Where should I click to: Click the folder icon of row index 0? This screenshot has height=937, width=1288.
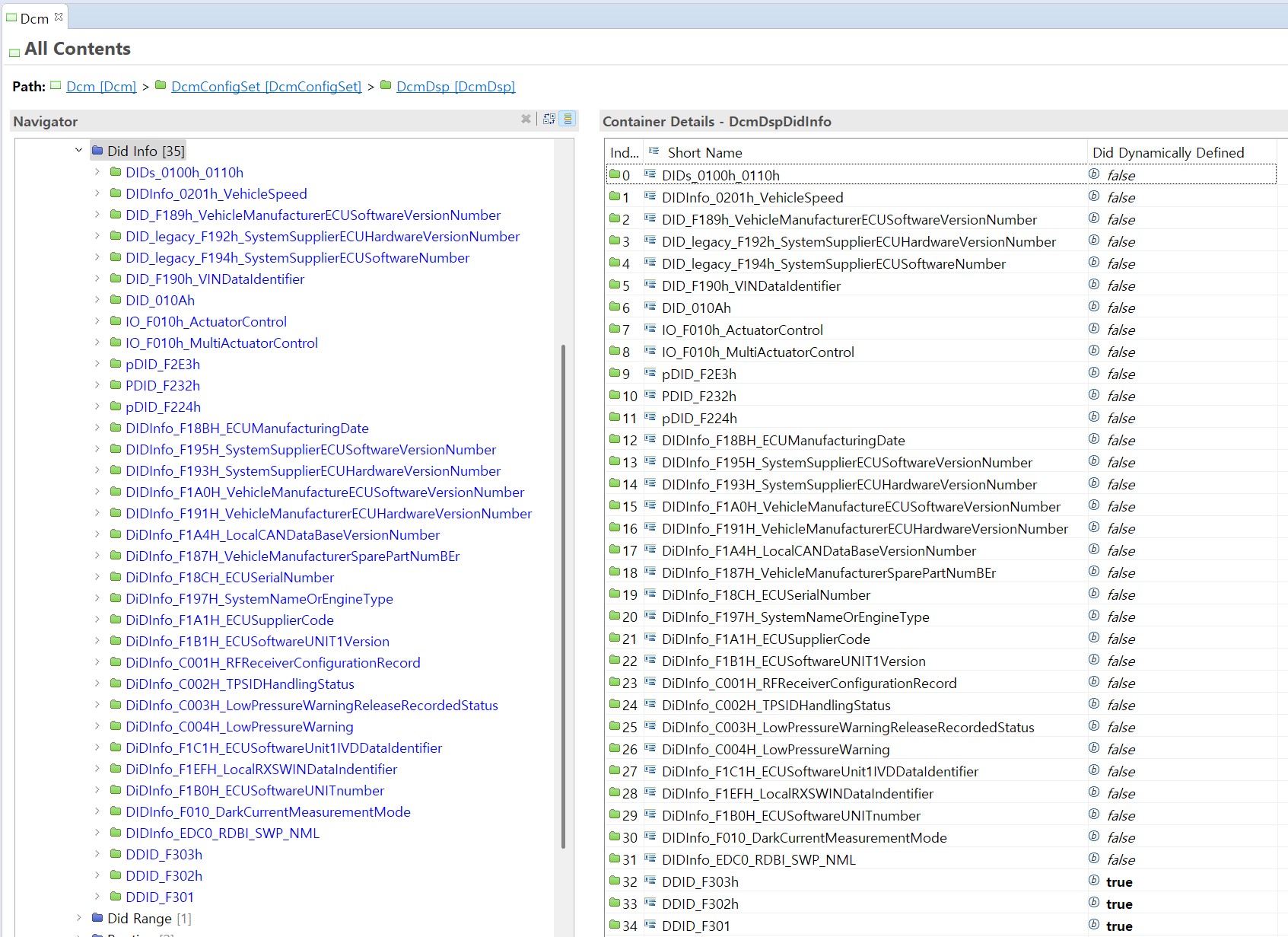(x=614, y=174)
